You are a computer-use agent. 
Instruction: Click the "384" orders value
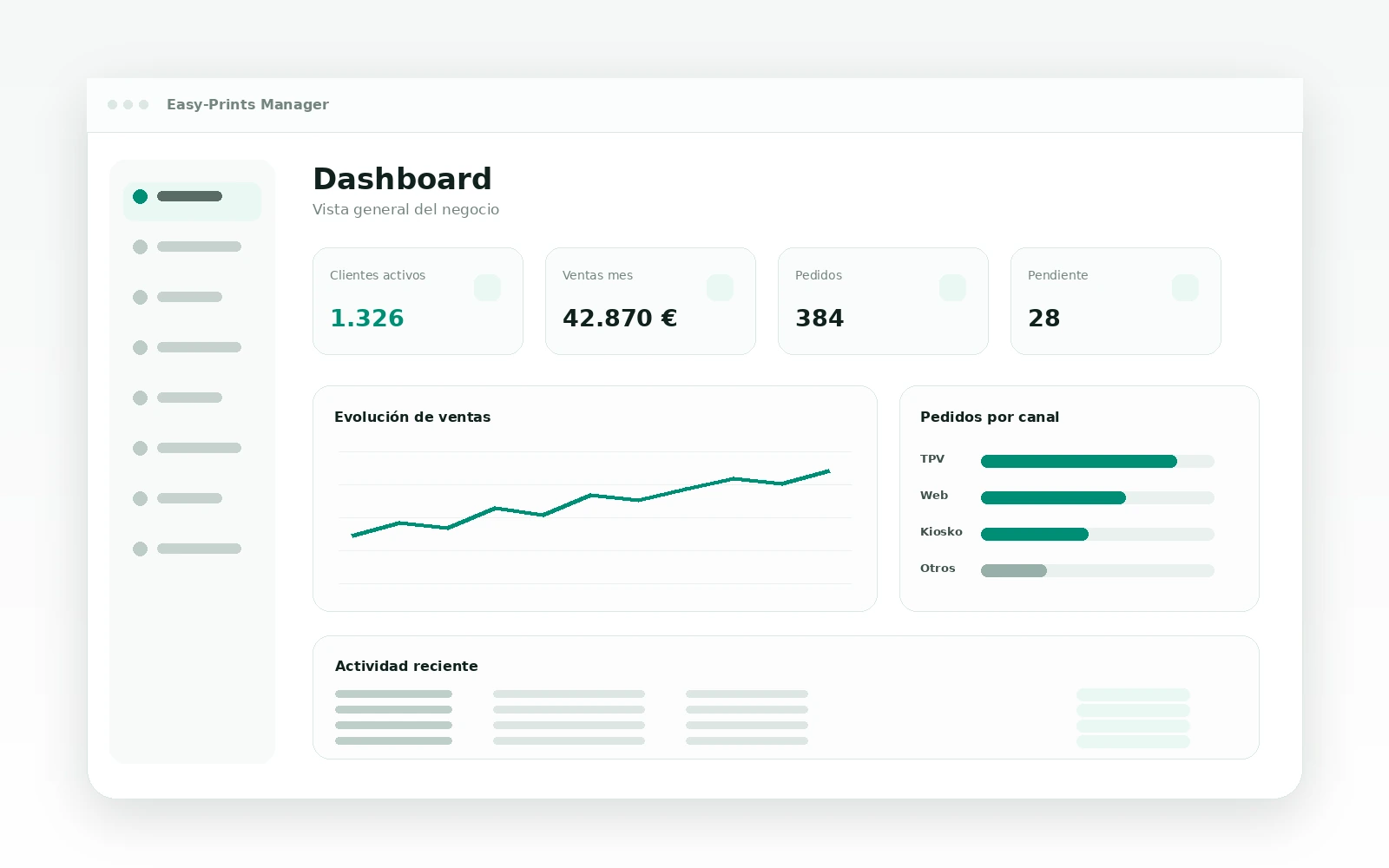[x=820, y=319]
